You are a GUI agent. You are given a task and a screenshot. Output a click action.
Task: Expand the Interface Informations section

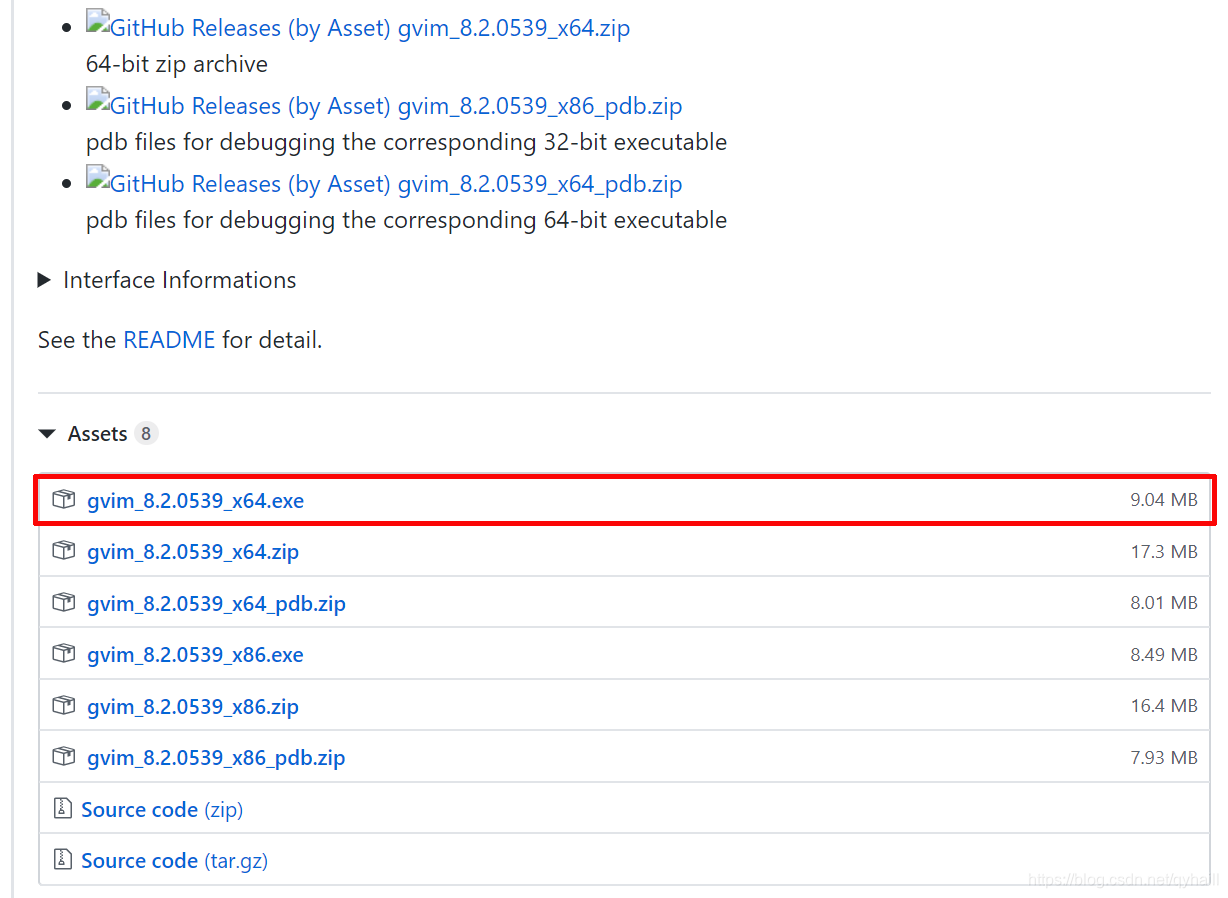coord(167,280)
